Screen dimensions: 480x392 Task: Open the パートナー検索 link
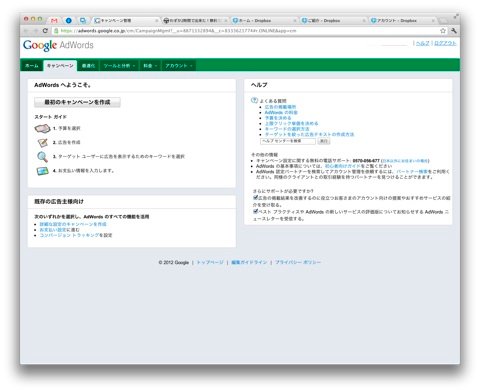pos(412,172)
